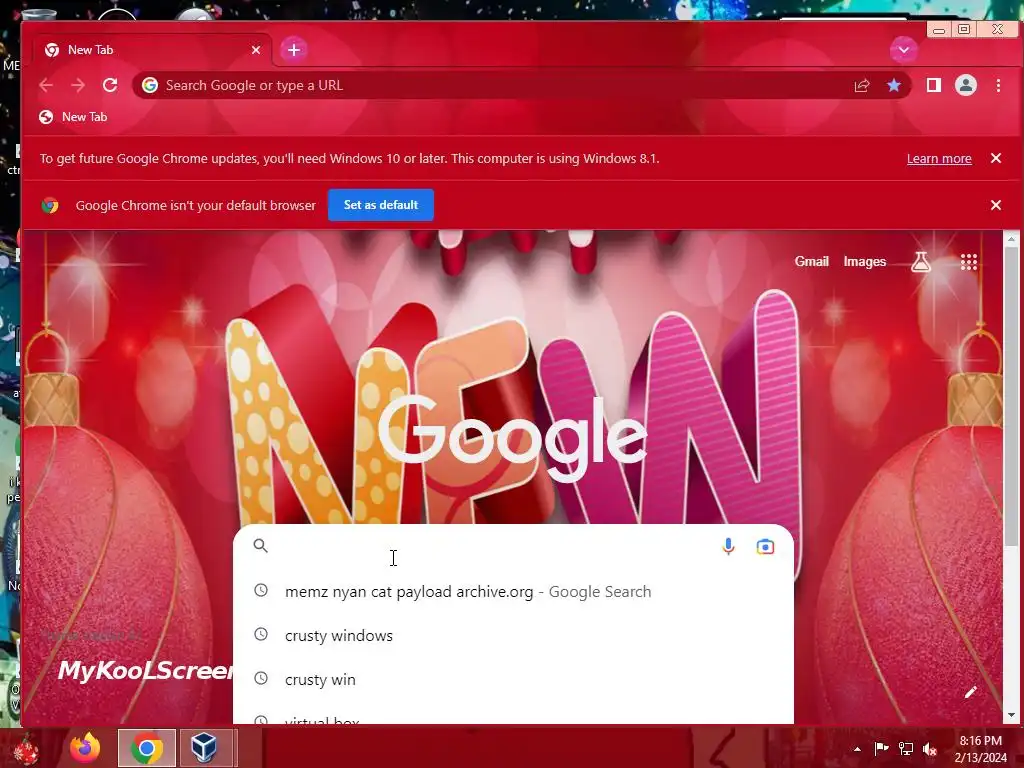Open the Search Labs flask icon
This screenshot has width=1024, height=768.
tap(921, 262)
